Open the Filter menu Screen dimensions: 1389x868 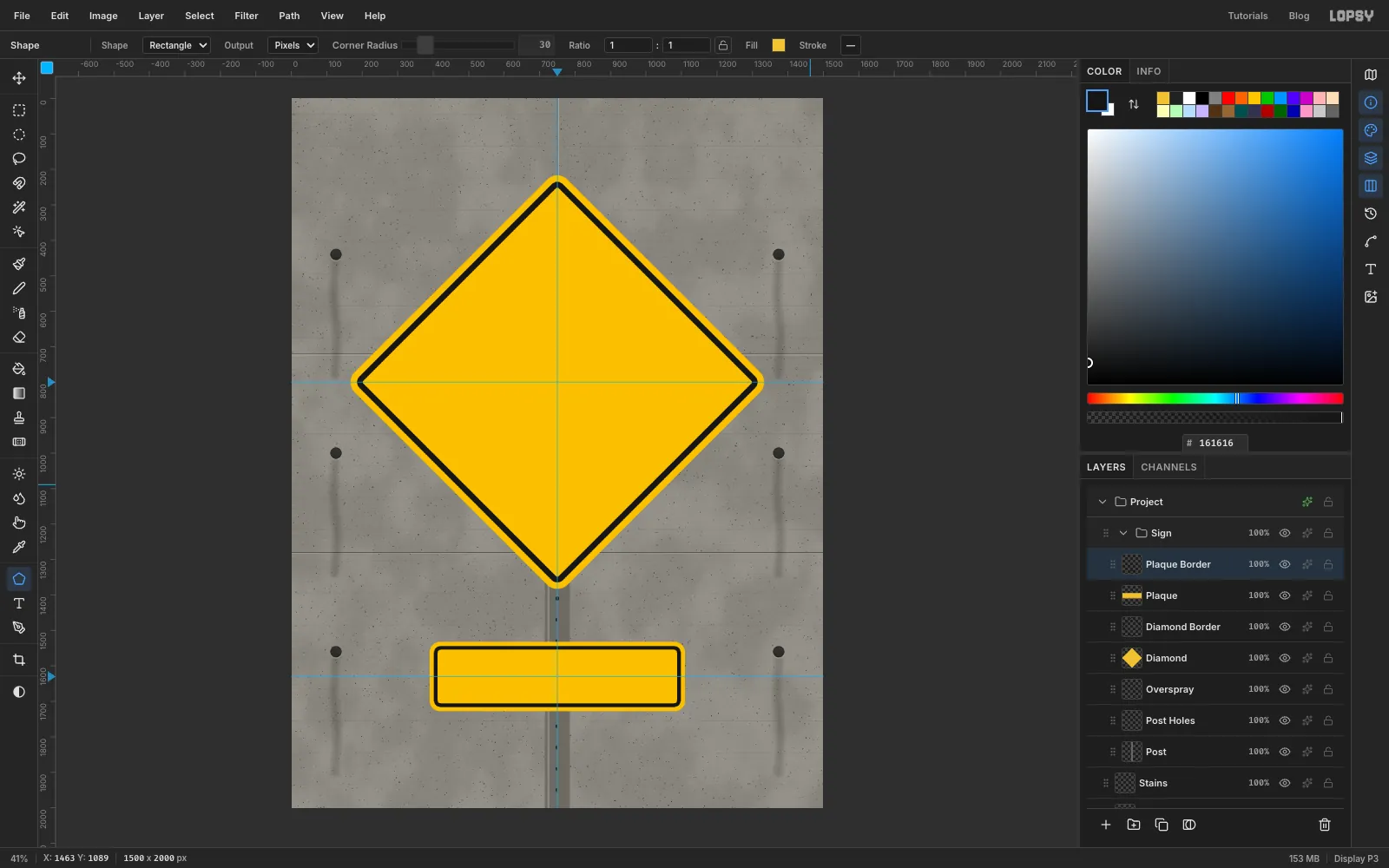247,16
